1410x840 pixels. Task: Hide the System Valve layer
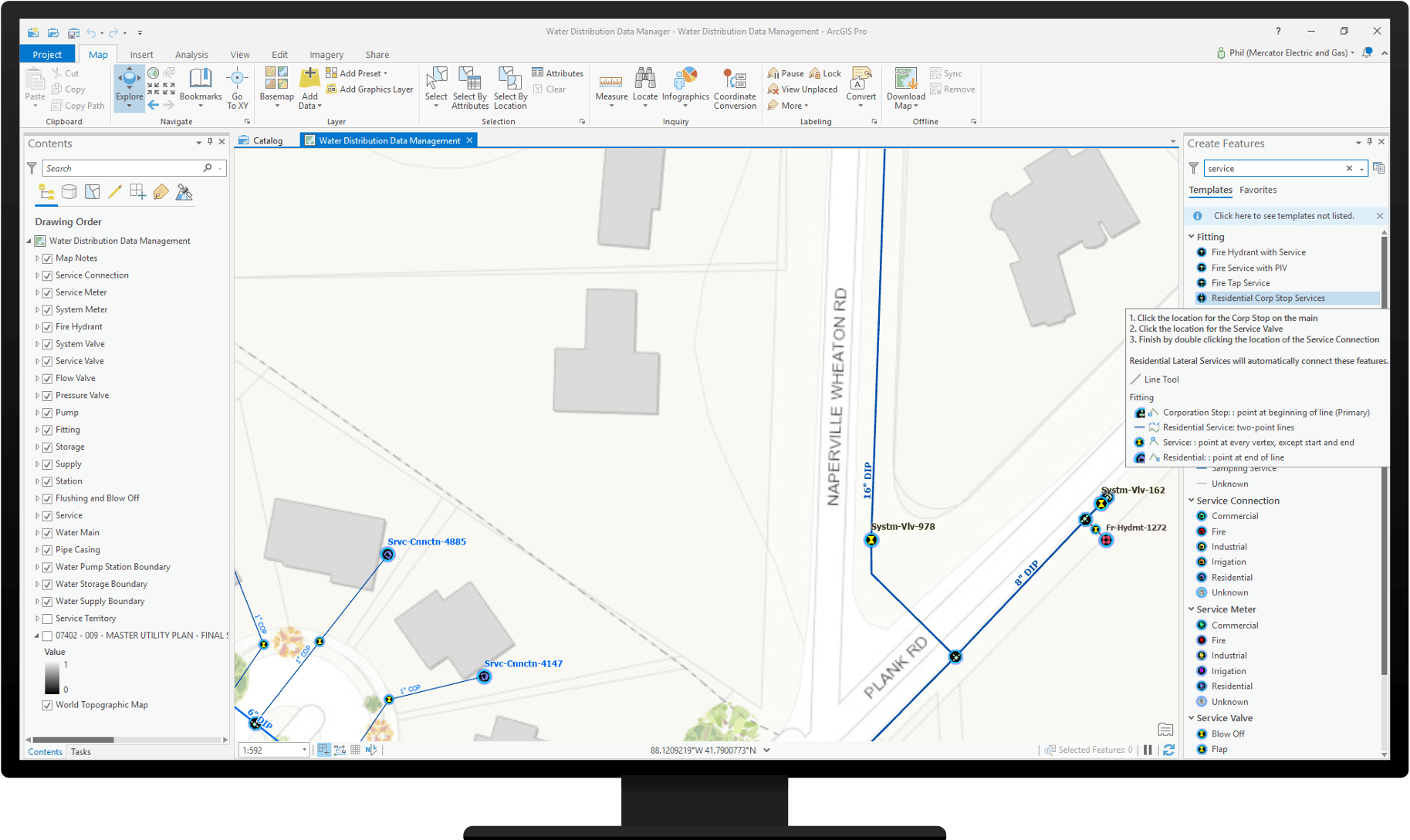pyautogui.click(x=47, y=344)
